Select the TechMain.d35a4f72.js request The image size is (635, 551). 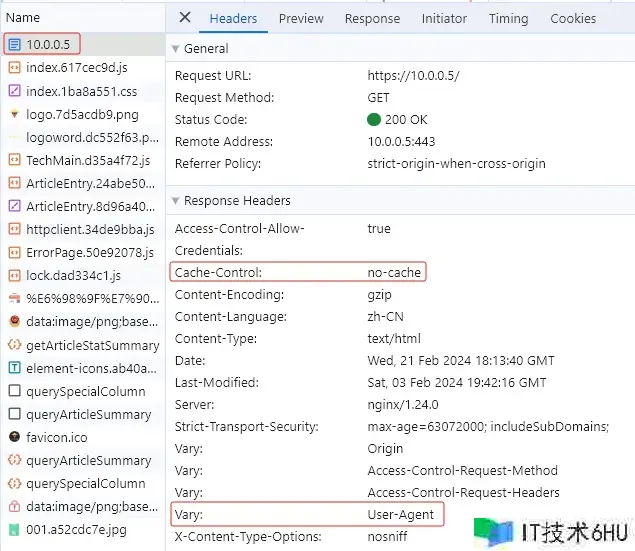coord(88,160)
